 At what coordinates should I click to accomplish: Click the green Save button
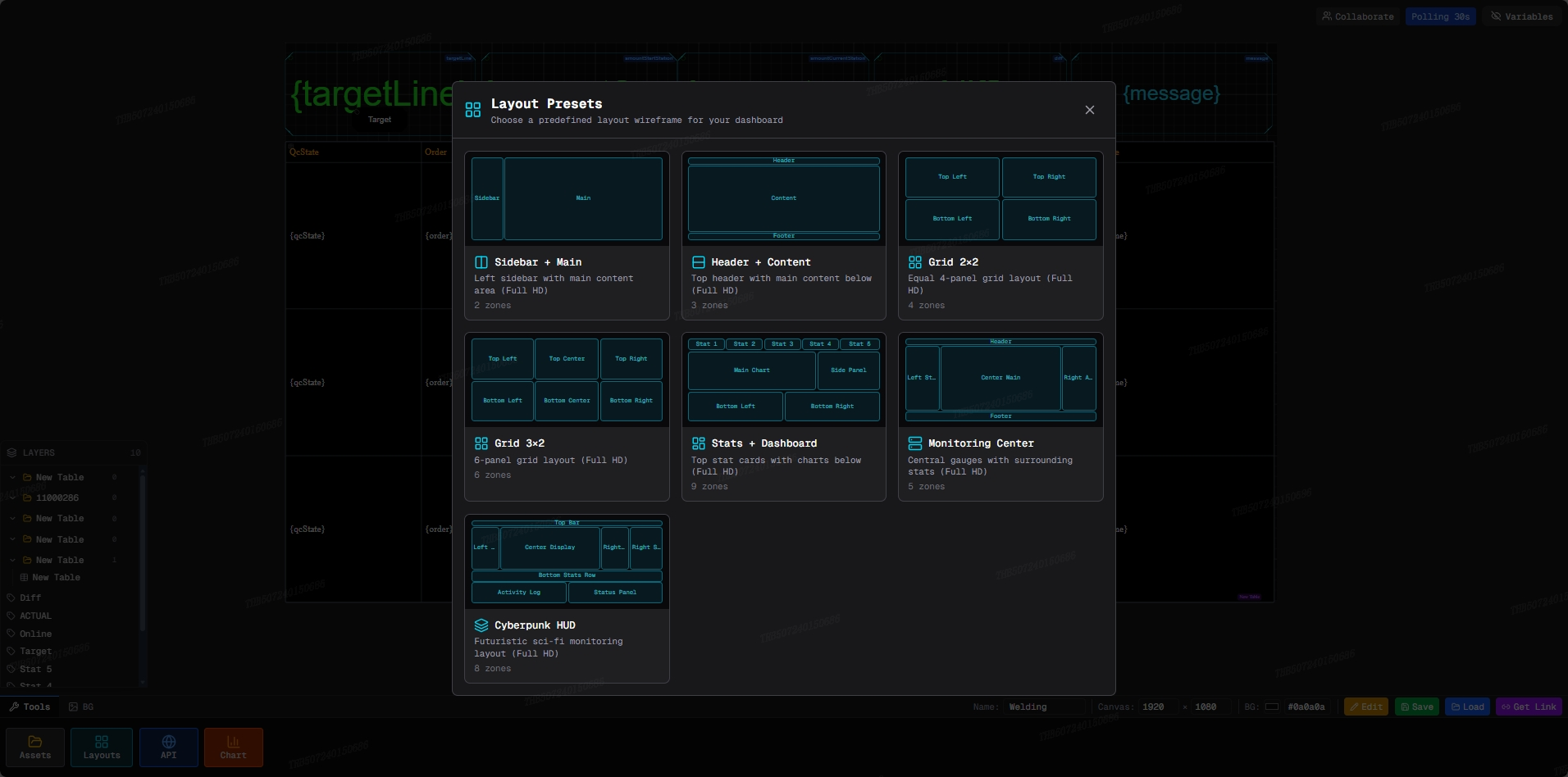click(x=1417, y=707)
